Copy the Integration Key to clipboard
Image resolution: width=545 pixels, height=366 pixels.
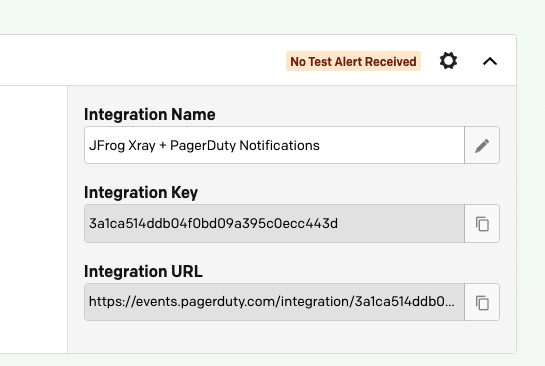point(482,223)
